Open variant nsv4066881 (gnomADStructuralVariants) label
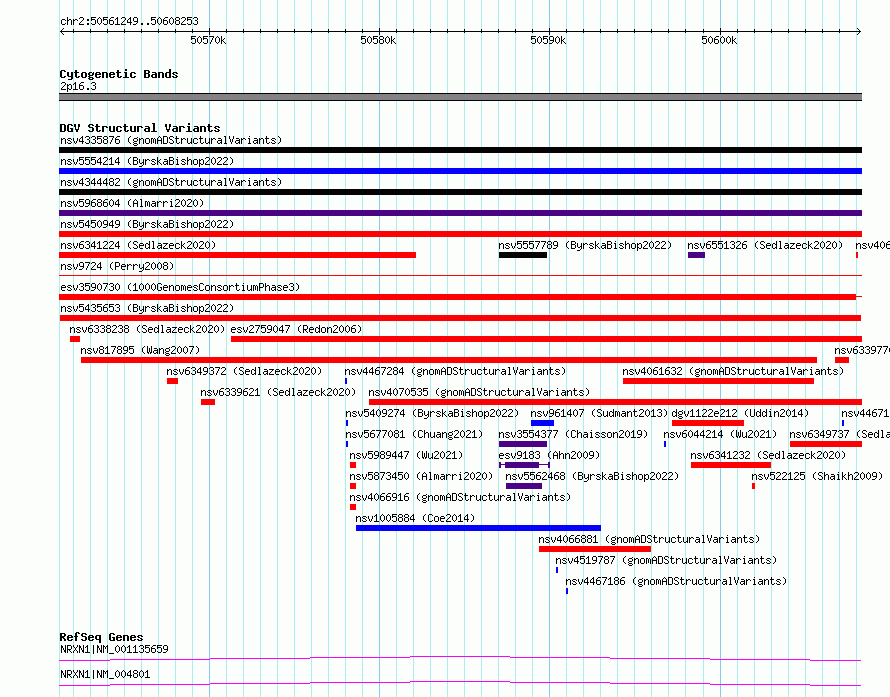This screenshot has height=697, width=890. (649, 539)
